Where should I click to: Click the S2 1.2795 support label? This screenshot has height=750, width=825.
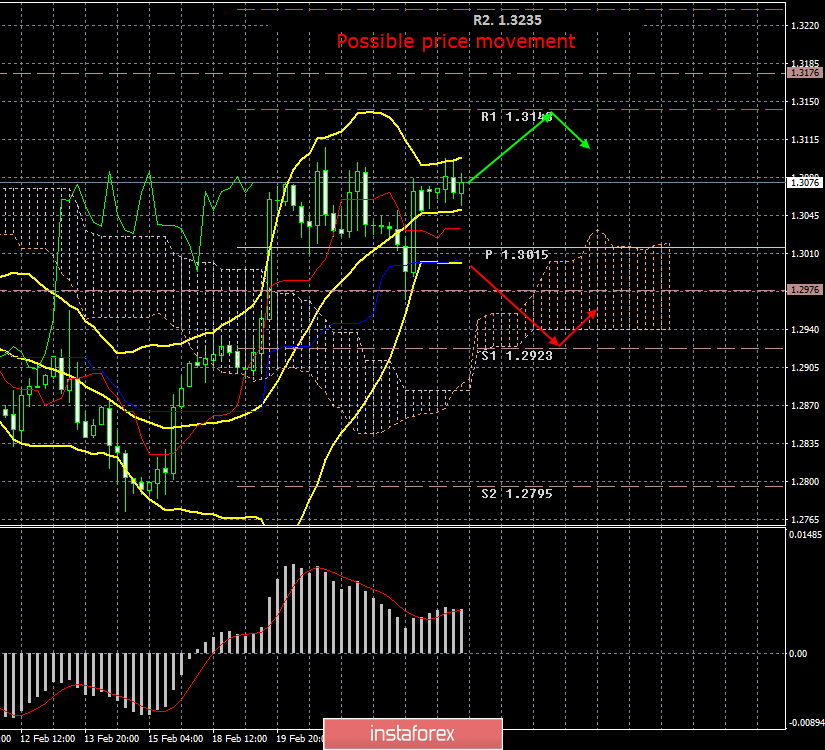(517, 494)
